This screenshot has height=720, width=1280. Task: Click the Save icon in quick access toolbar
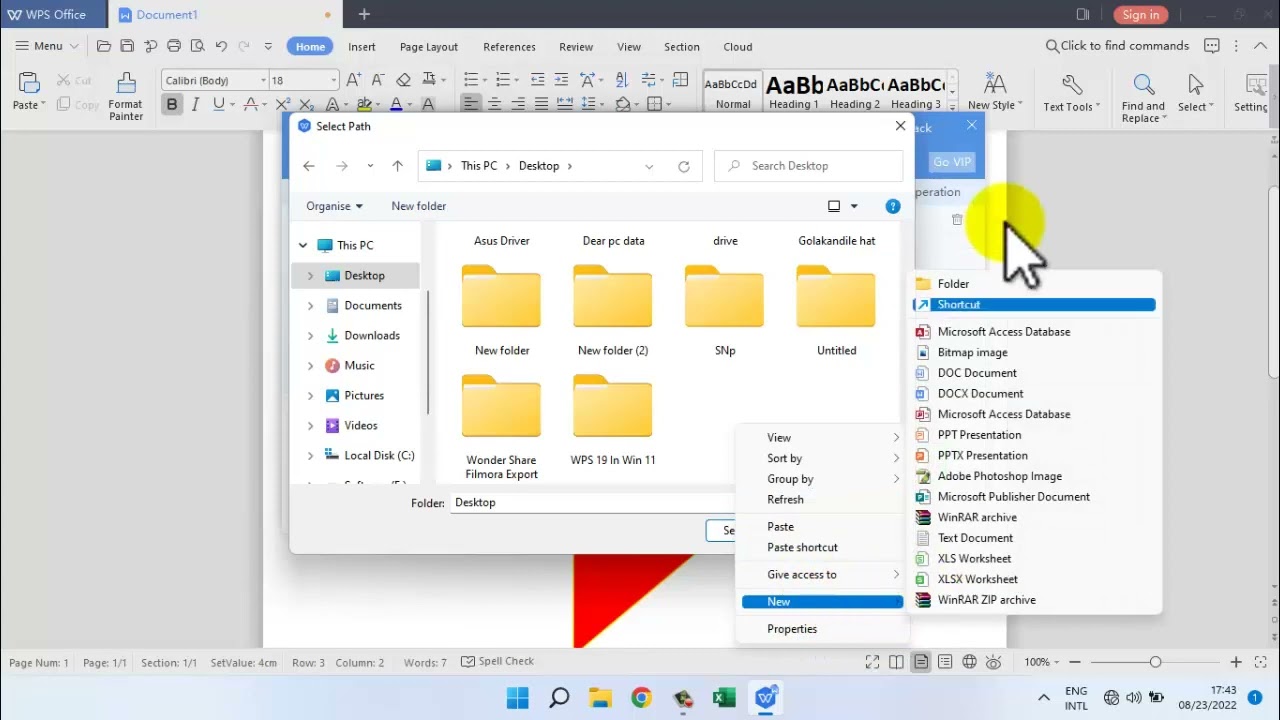pyautogui.click(x=127, y=46)
